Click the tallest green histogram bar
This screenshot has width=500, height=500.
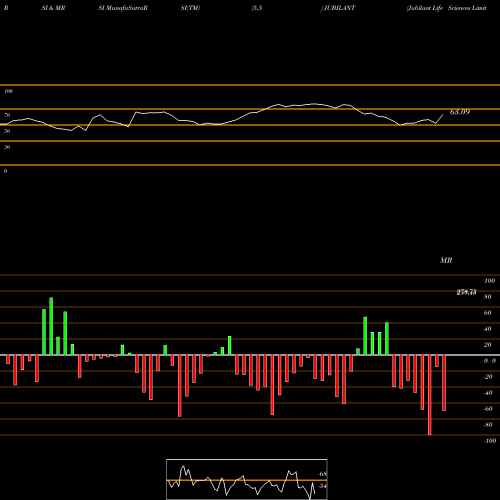[x=51, y=326]
